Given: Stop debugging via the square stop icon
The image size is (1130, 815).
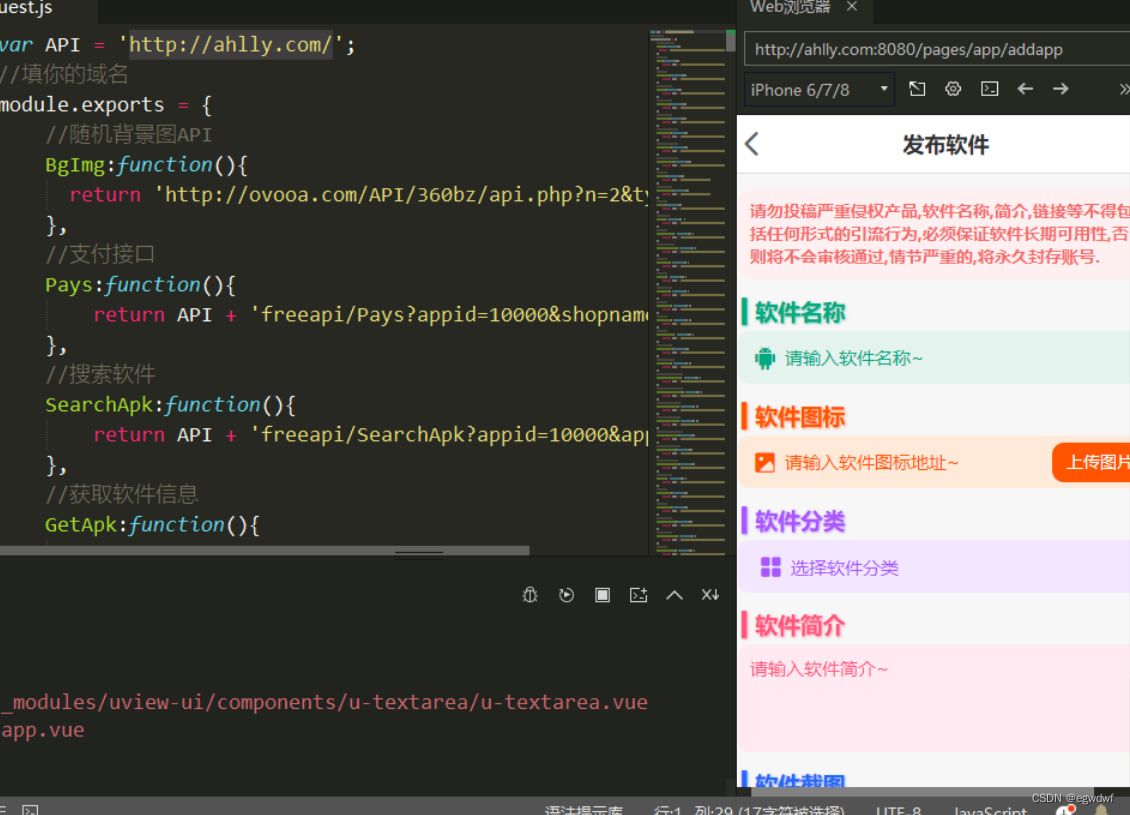Looking at the screenshot, I should pyautogui.click(x=602, y=595).
